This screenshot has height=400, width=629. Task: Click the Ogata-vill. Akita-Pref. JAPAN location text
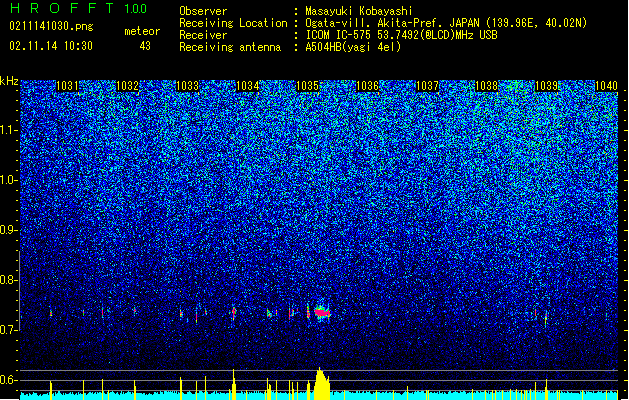coord(446,23)
